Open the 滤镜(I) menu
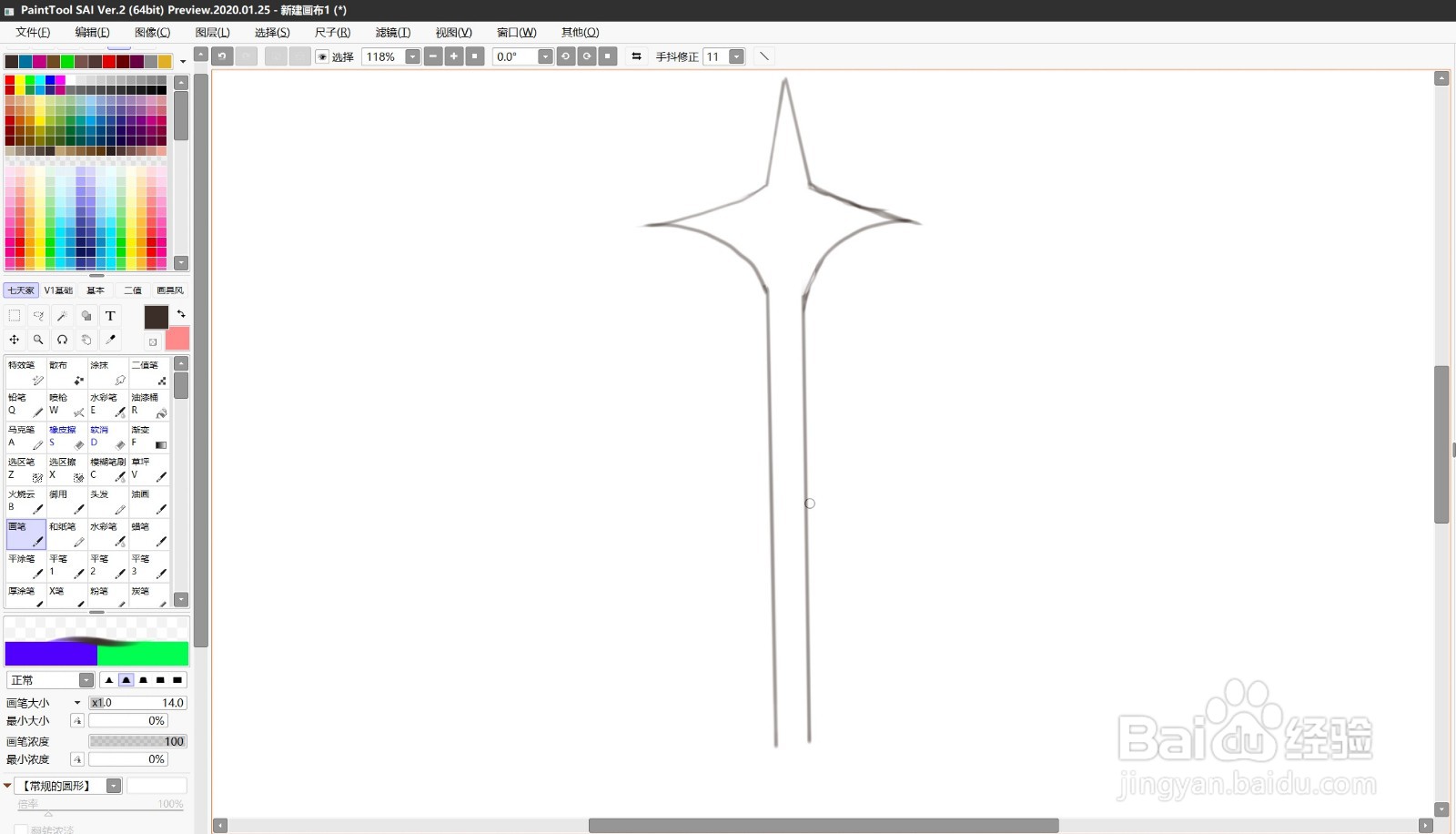This screenshot has height=834, width=1456. pos(392,32)
